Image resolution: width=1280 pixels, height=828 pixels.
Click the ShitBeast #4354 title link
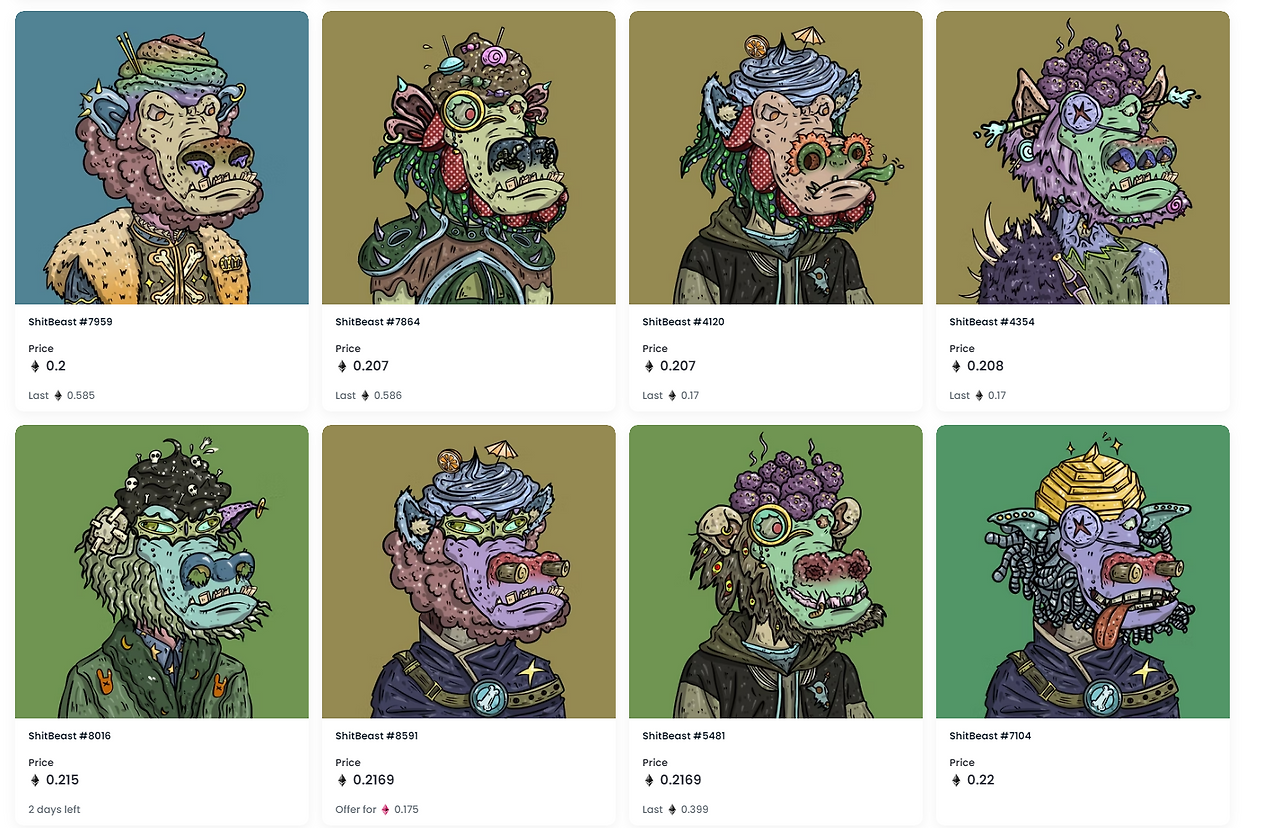point(992,322)
